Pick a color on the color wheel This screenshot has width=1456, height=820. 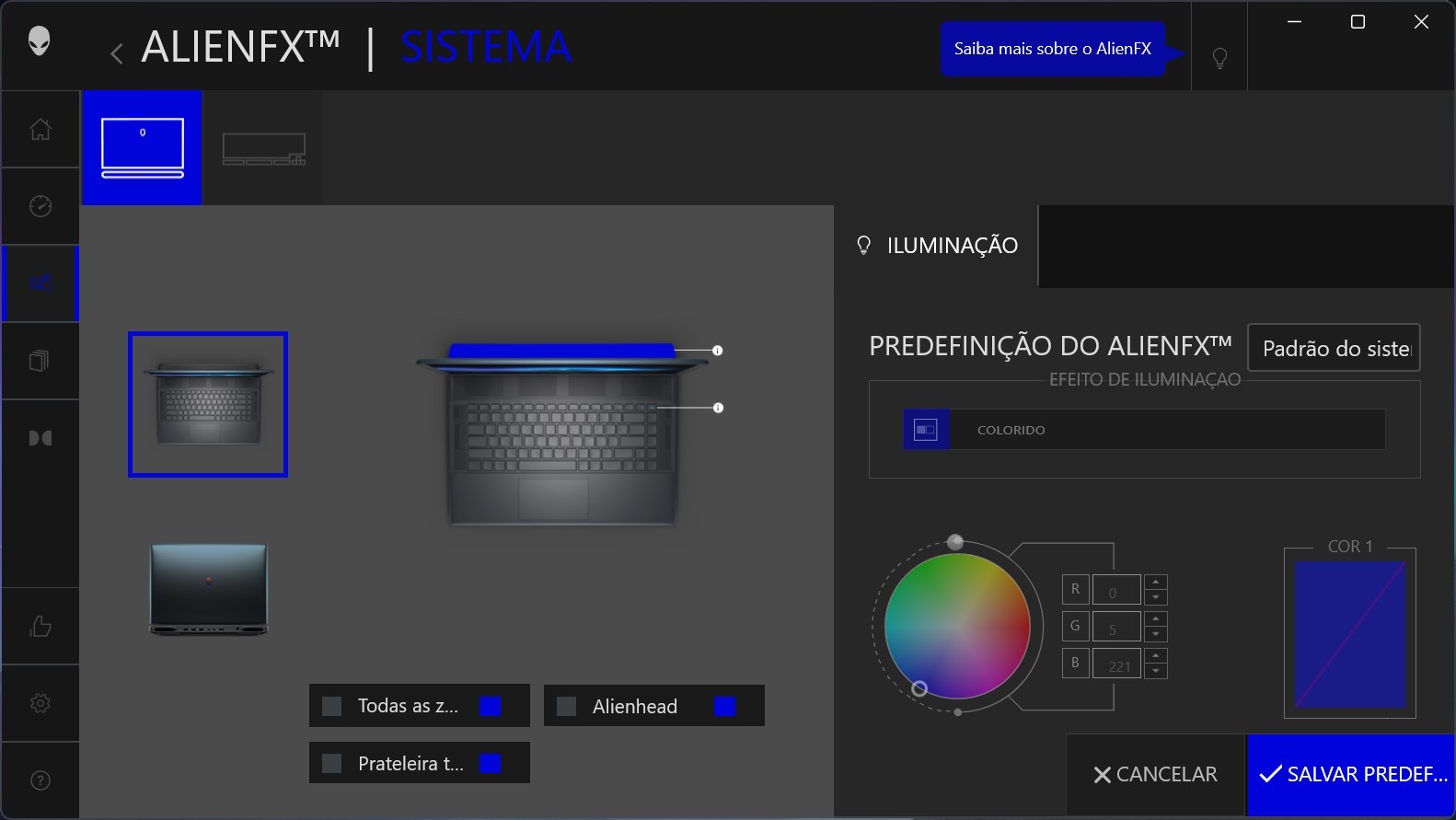click(x=957, y=626)
